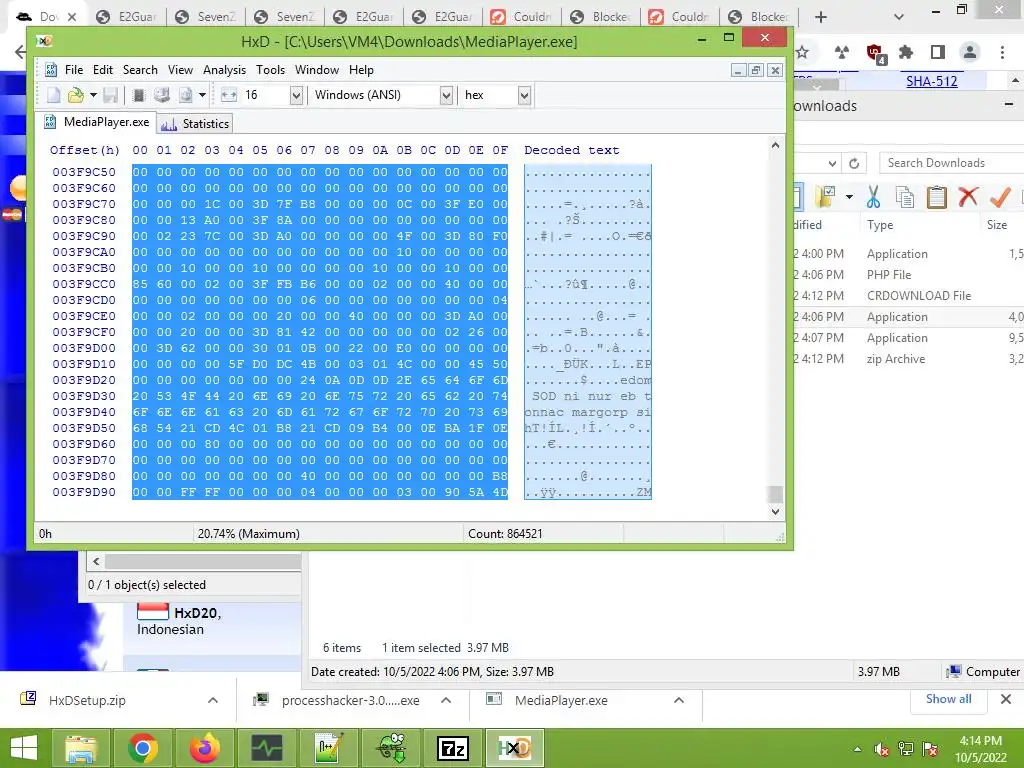
Task: Click the Search Downloads field
Action: pos(952,163)
